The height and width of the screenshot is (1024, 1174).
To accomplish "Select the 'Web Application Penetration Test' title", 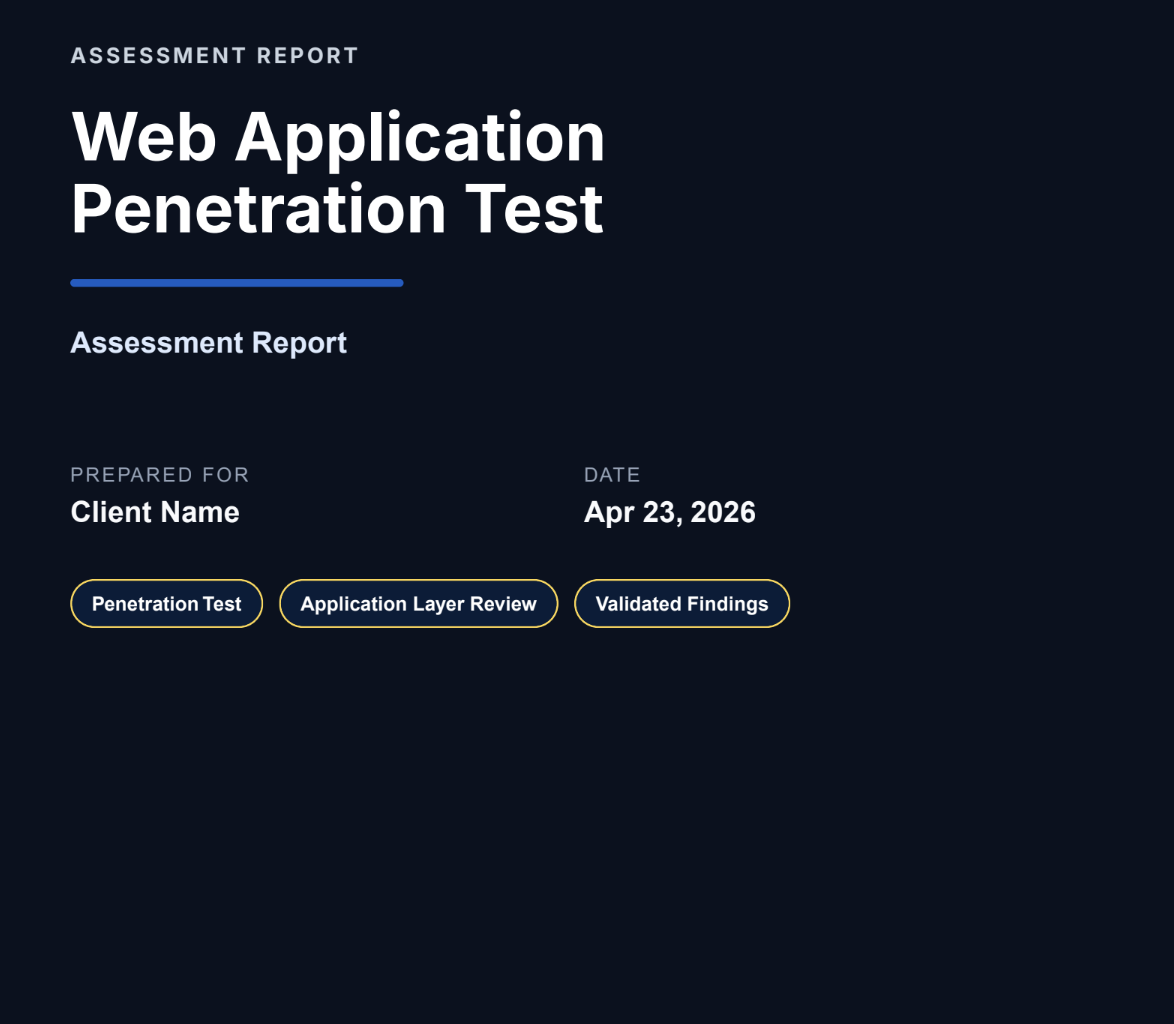I will coord(338,173).
